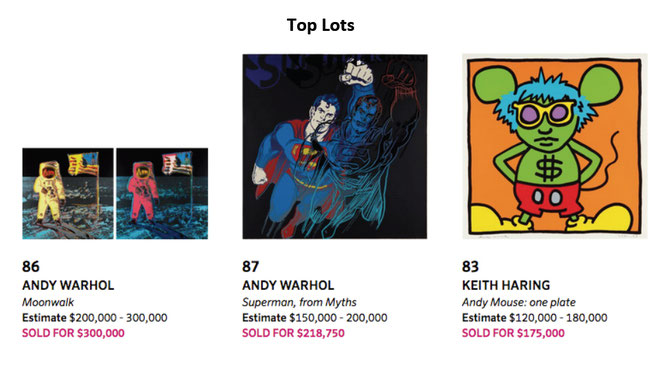Click Estimate $200,000 - 300,000 text
The width and height of the screenshot is (661, 369).
[95, 318]
